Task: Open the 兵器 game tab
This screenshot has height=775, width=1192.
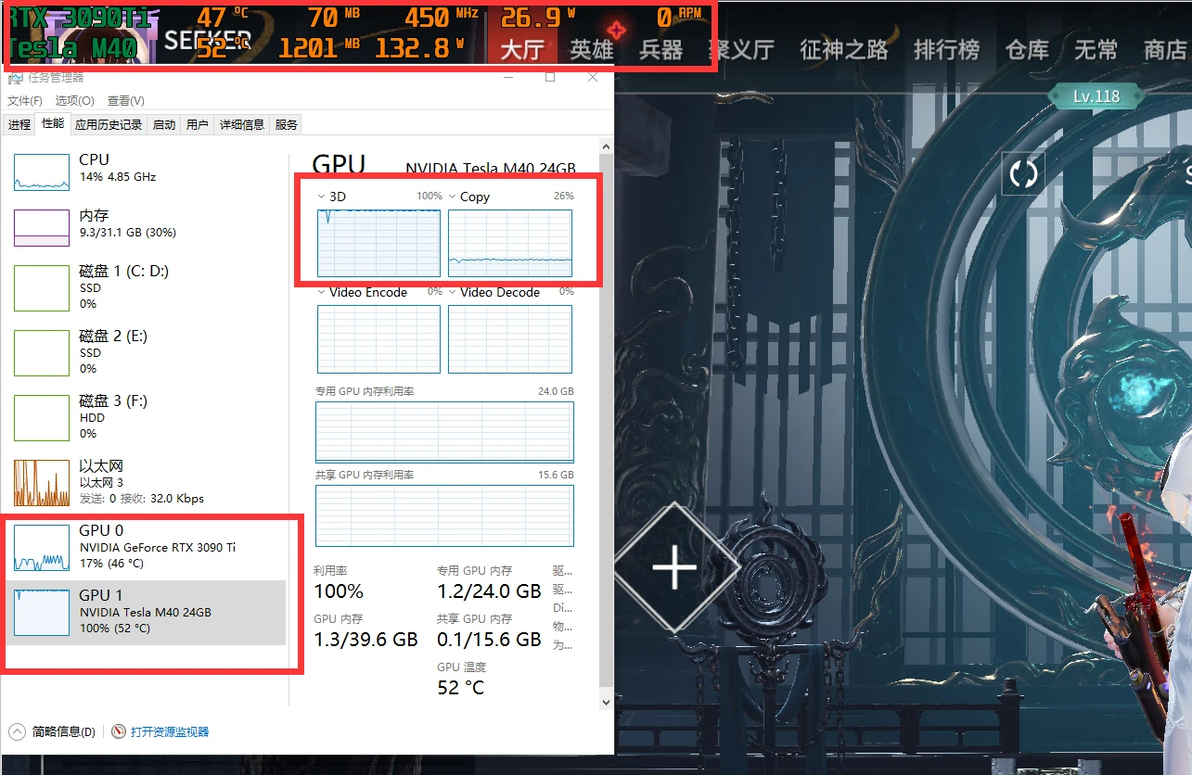Action: [661, 50]
